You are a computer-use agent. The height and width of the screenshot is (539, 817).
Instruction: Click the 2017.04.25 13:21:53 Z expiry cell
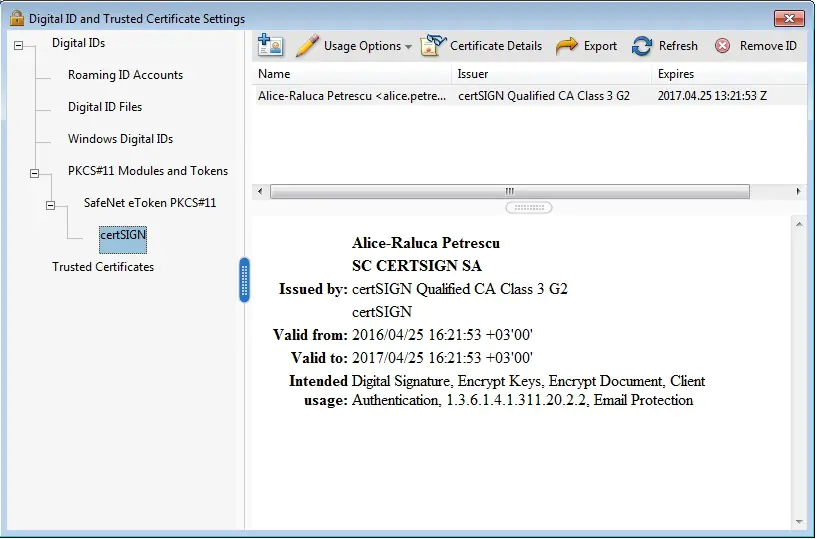click(x=712, y=96)
